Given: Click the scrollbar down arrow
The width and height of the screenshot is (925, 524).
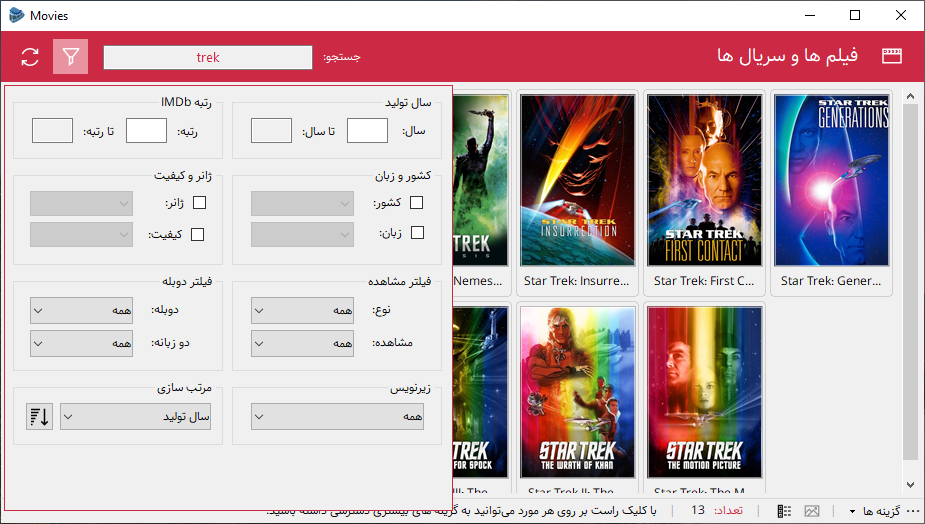Looking at the screenshot, I should click(910, 485).
